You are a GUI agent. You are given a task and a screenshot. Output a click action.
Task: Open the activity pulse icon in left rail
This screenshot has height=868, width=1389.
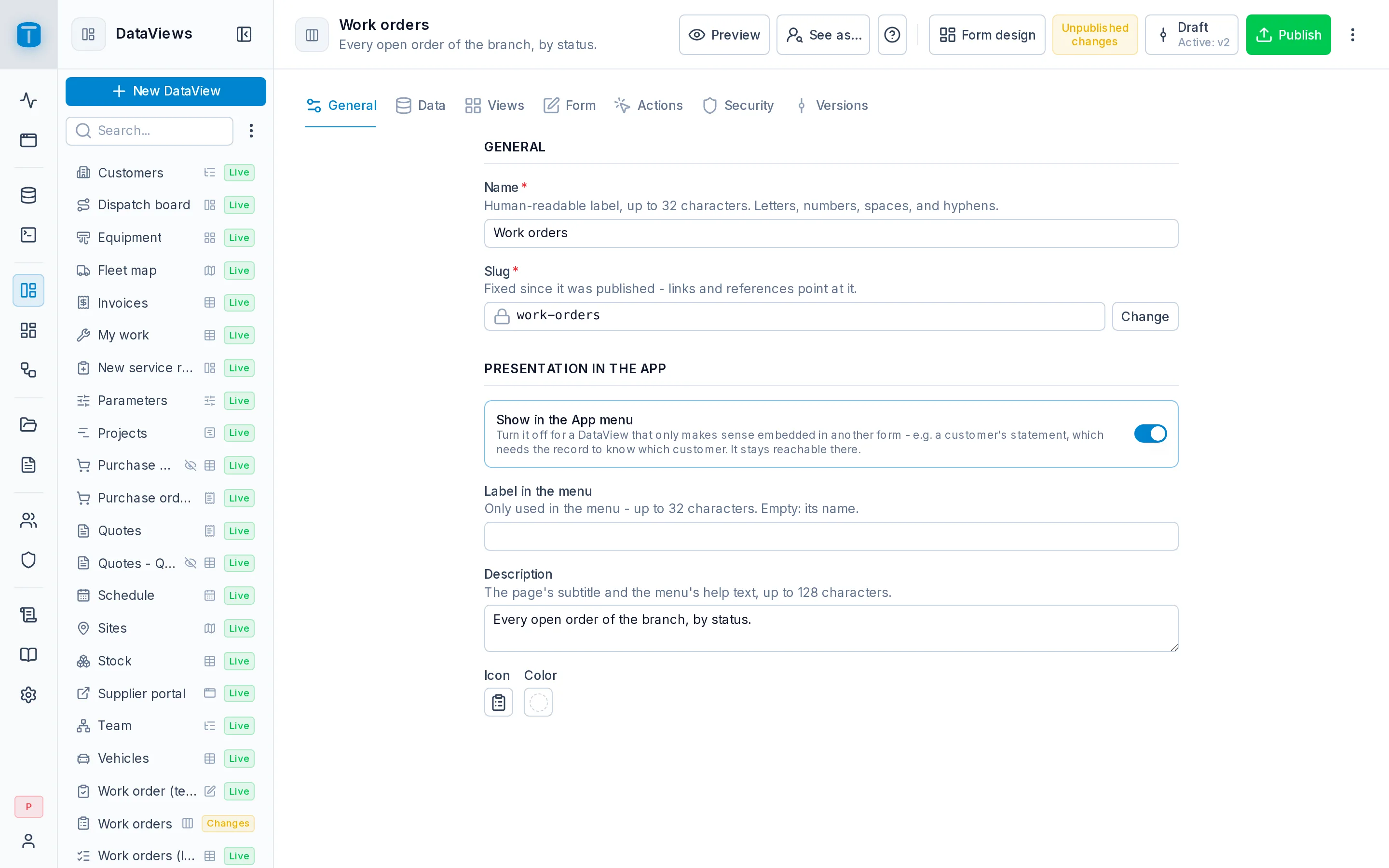28,100
